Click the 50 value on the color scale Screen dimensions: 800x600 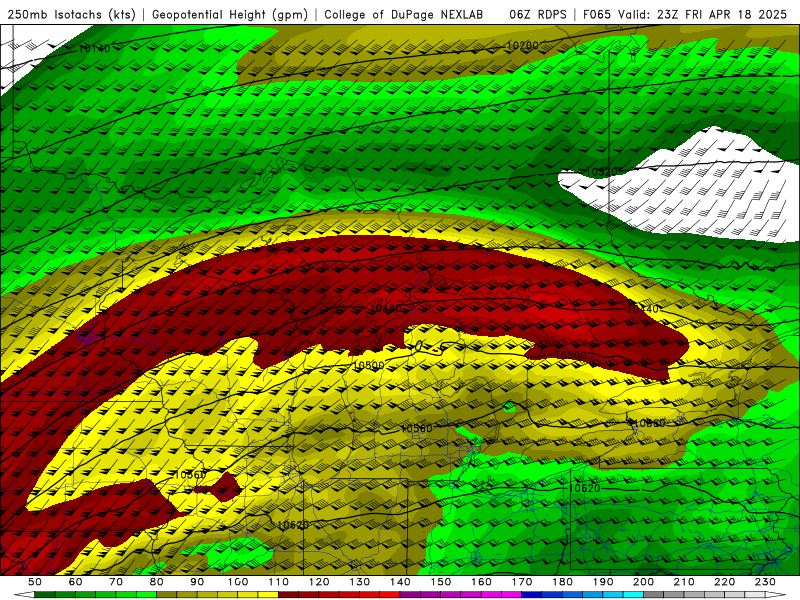coord(35,582)
